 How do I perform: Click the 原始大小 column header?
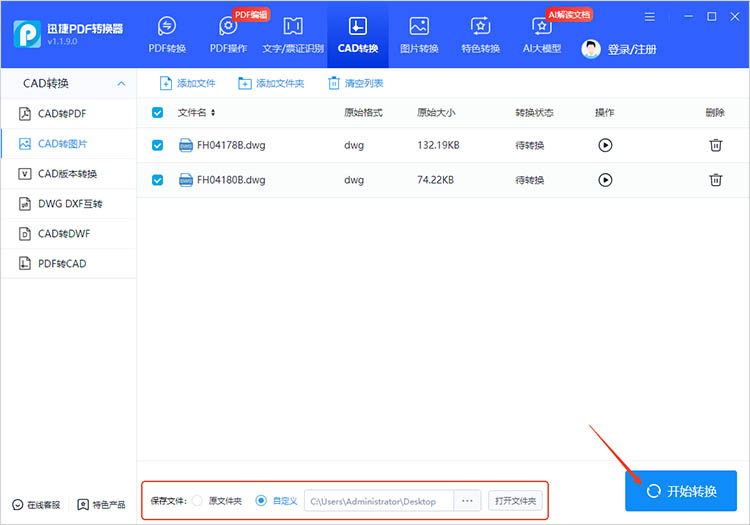(x=436, y=112)
